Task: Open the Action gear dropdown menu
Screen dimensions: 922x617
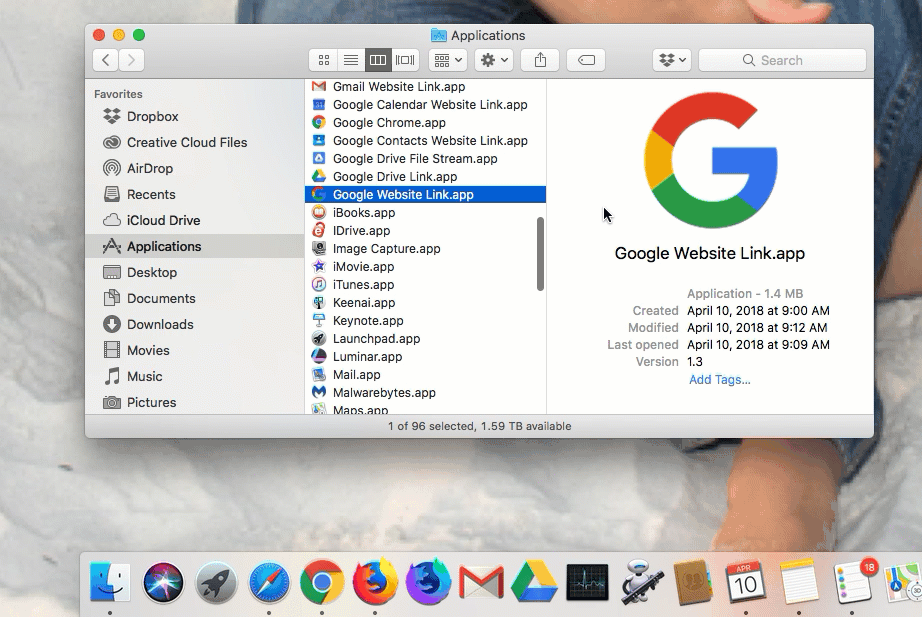Action: (x=494, y=60)
